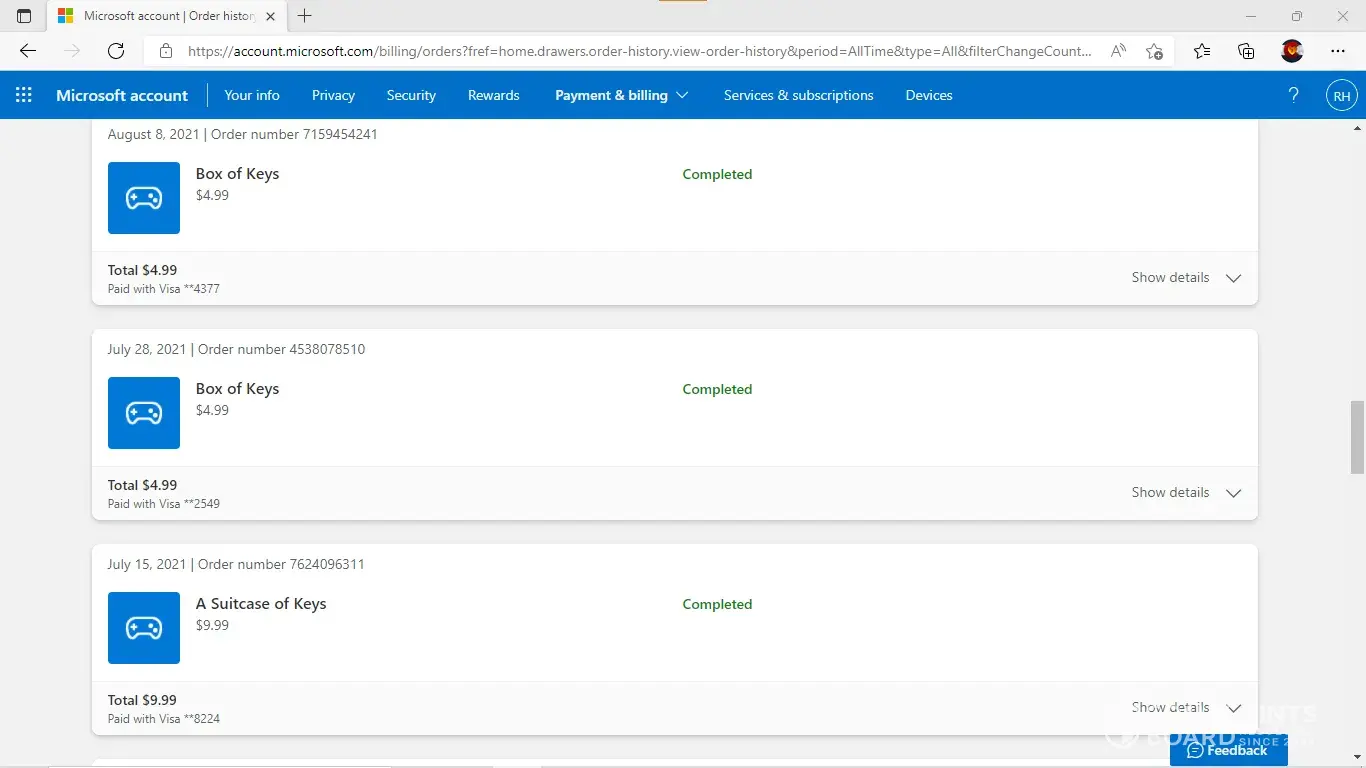1366x768 pixels.
Task: Expand Show details for July 28 order
Action: tap(1186, 493)
